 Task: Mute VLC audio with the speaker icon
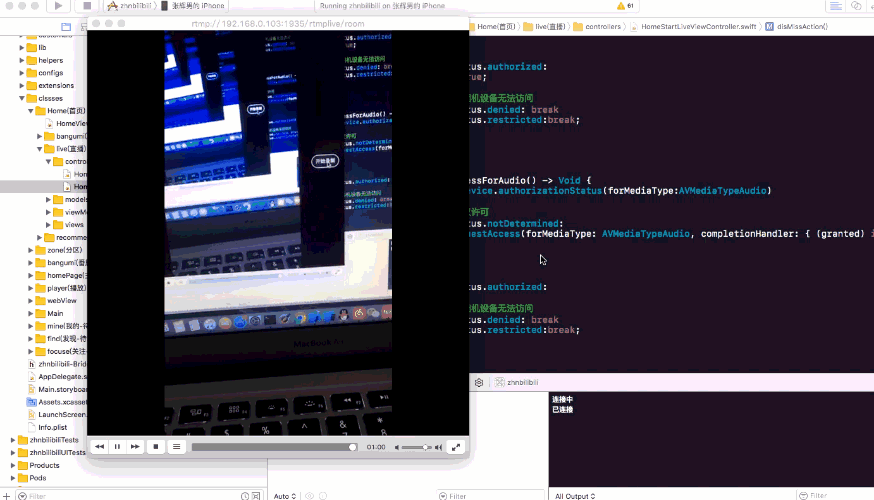coord(397,447)
